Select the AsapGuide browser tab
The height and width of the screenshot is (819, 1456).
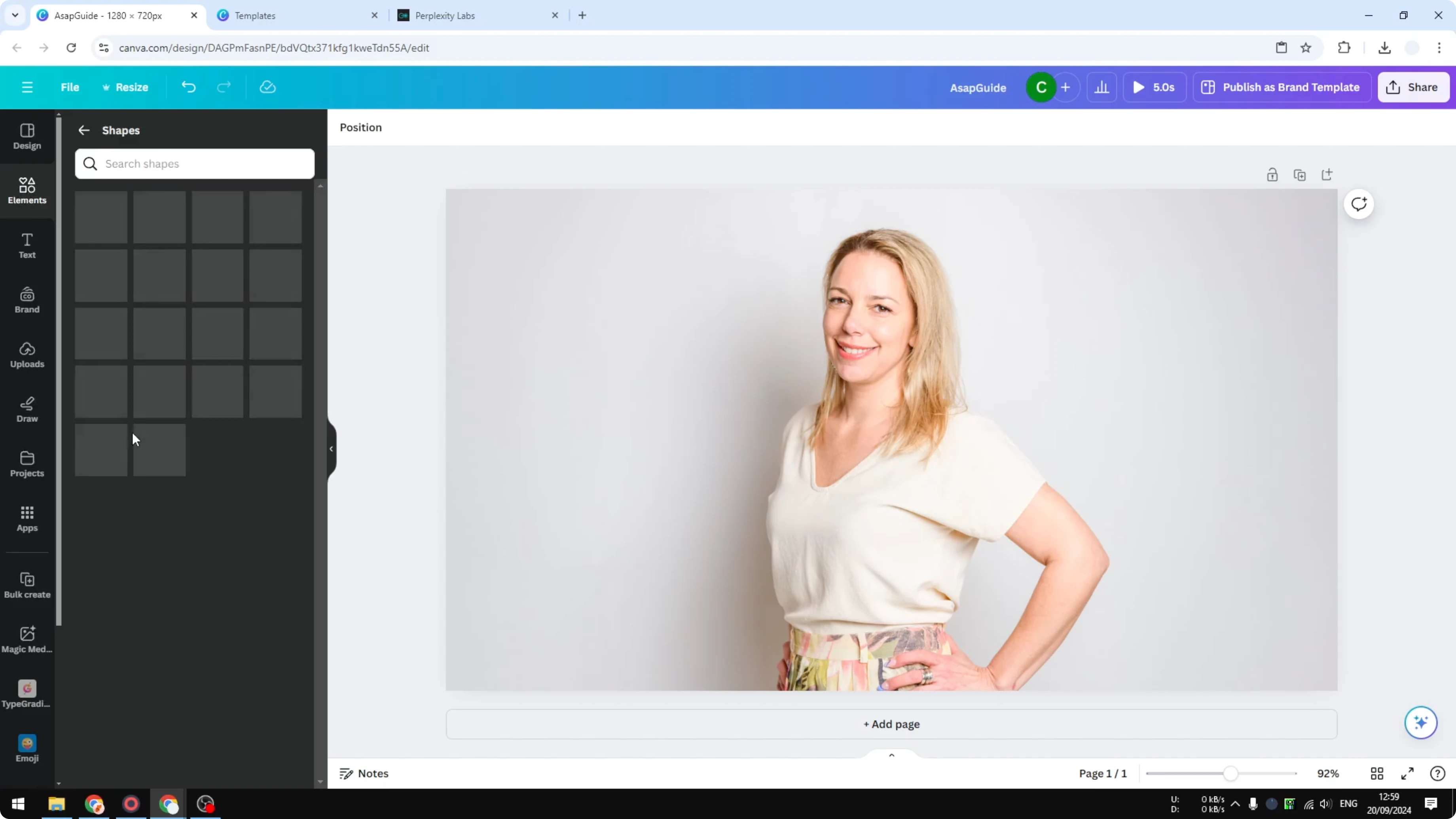click(118, 15)
